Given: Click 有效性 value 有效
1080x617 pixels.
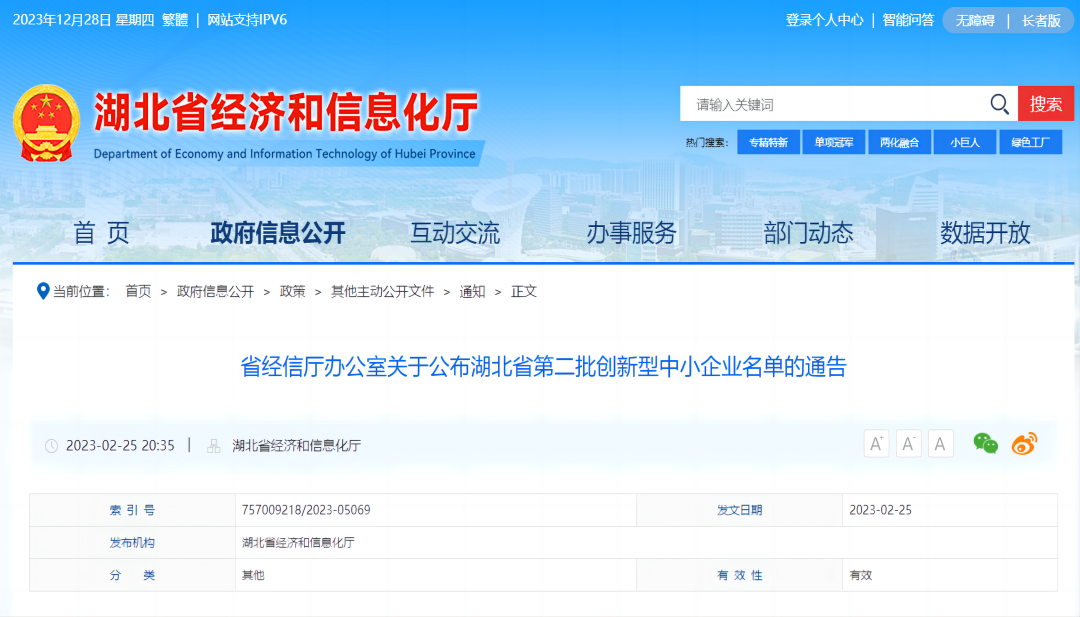Looking at the screenshot, I should pyautogui.click(x=860, y=575).
